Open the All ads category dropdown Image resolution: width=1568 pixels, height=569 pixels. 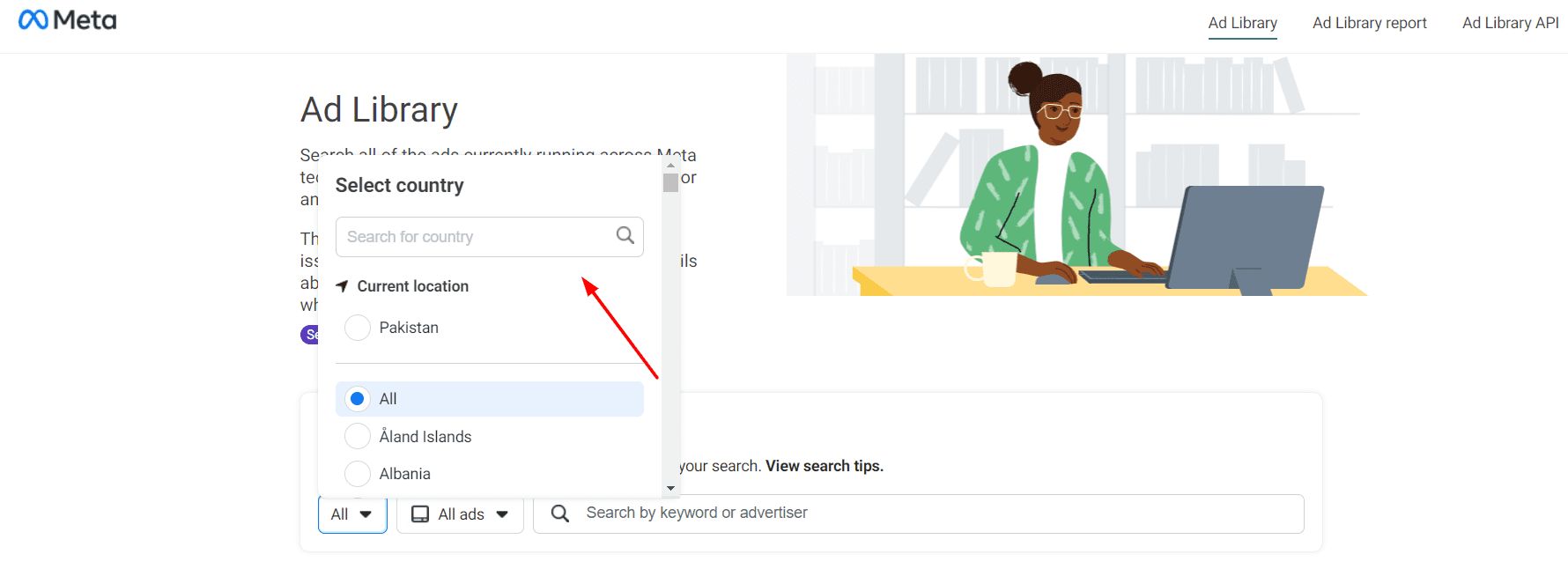[x=460, y=514]
